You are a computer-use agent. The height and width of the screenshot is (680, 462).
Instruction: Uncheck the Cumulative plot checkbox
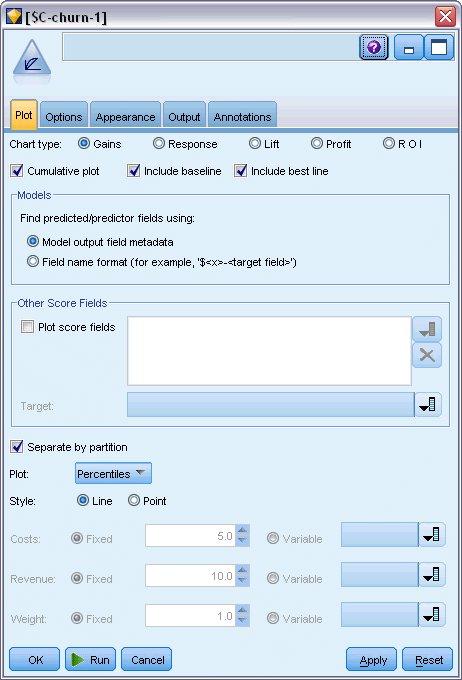(17, 171)
